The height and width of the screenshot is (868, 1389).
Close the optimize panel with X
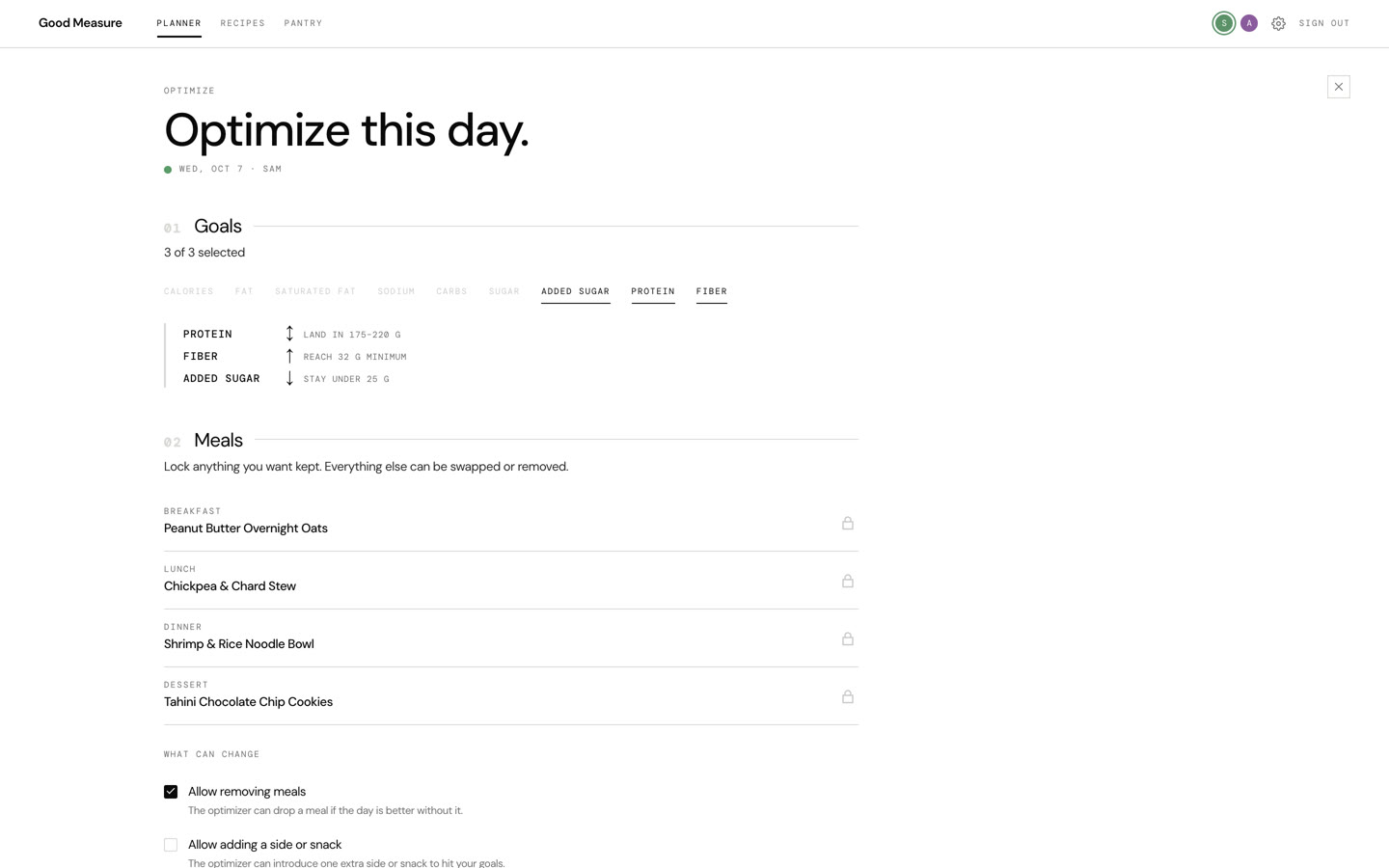1338,87
